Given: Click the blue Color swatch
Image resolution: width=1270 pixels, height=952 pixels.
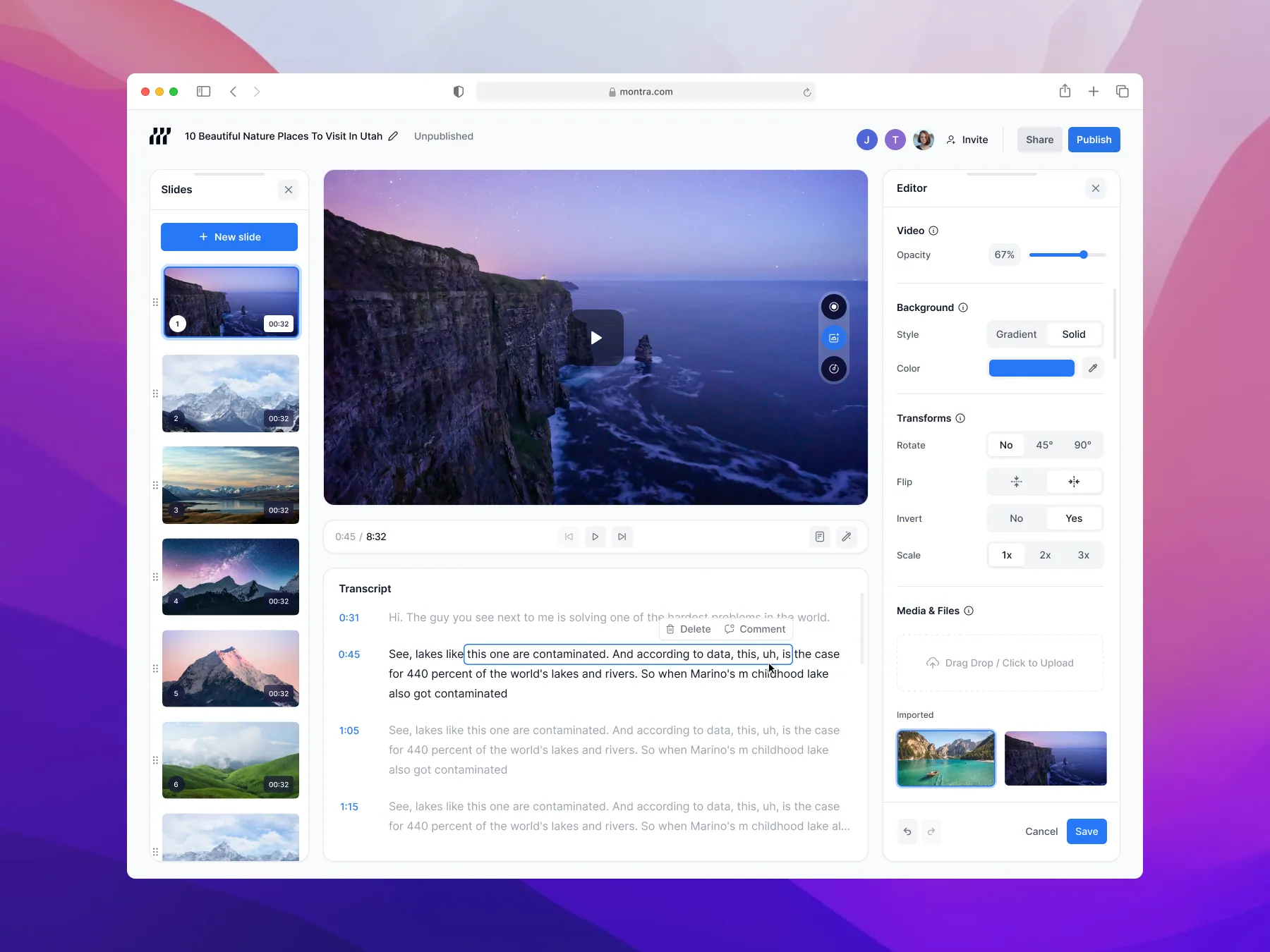Looking at the screenshot, I should [x=1032, y=368].
